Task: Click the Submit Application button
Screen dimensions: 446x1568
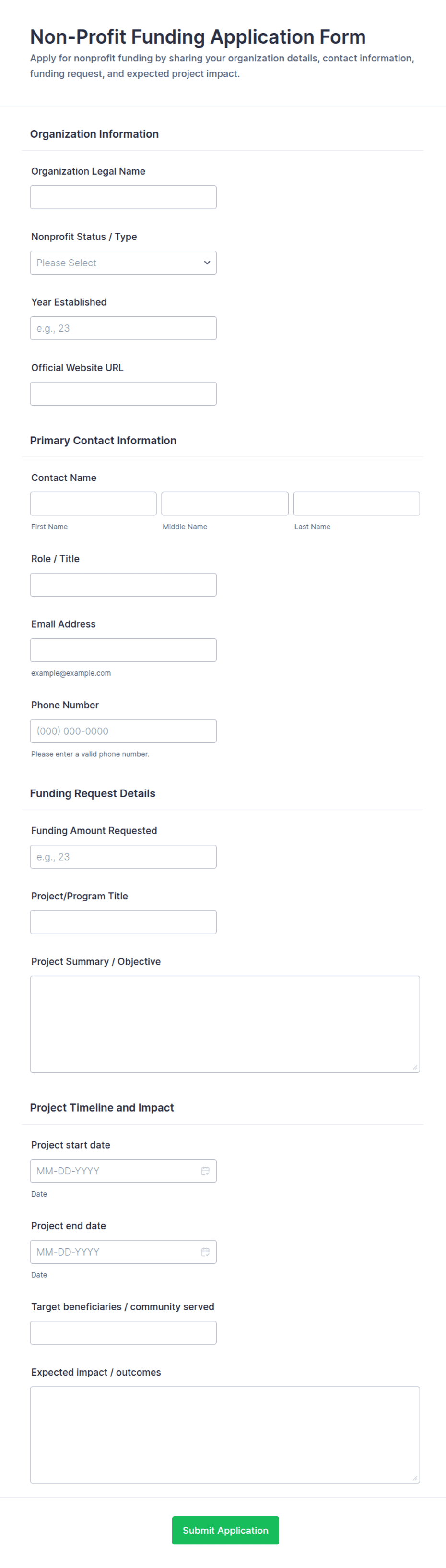Action: point(225,1530)
